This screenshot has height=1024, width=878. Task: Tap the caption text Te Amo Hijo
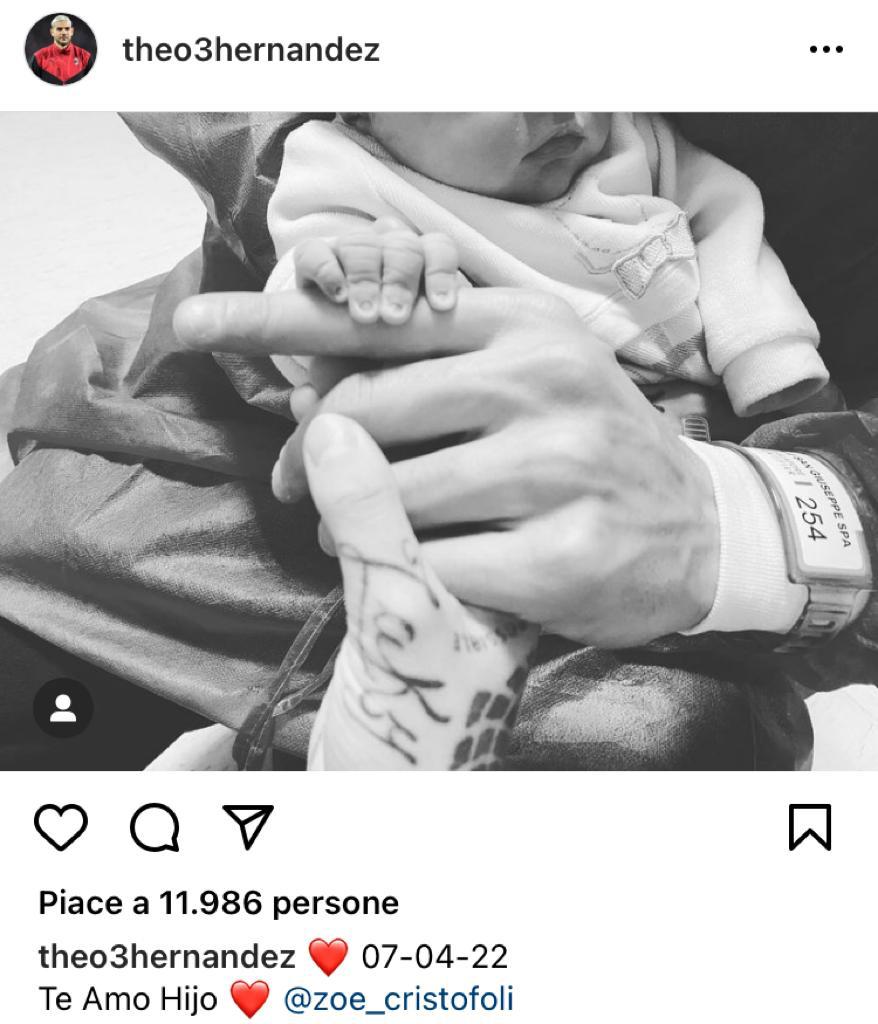pyautogui.click(x=128, y=999)
